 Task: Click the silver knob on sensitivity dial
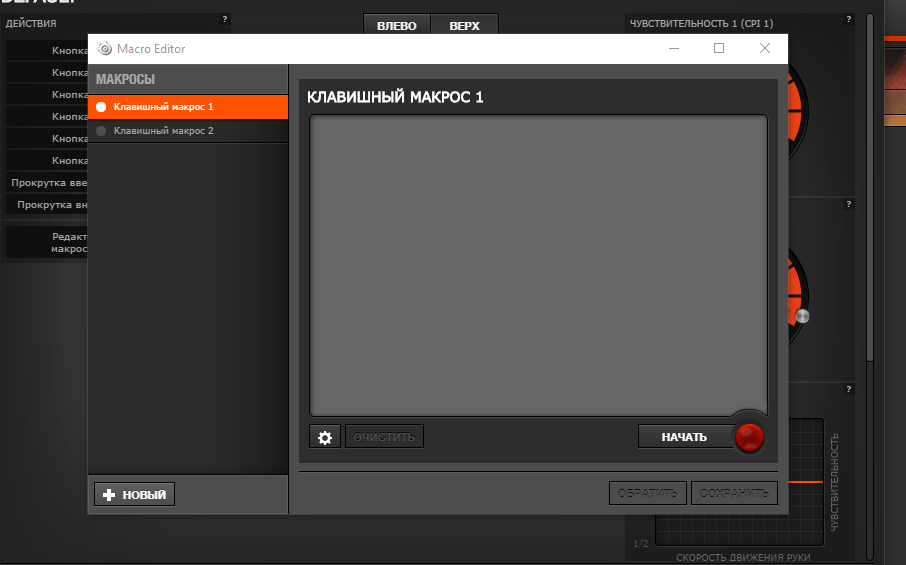(x=803, y=316)
